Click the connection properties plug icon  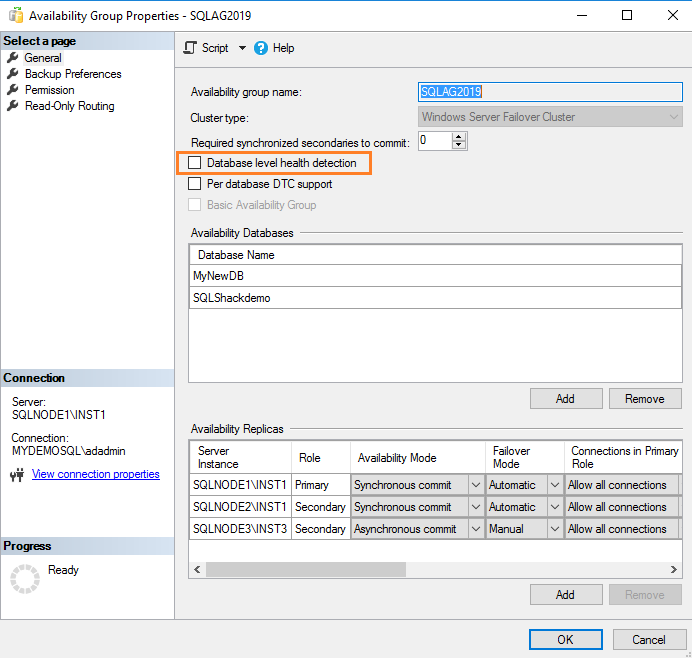coord(17,474)
